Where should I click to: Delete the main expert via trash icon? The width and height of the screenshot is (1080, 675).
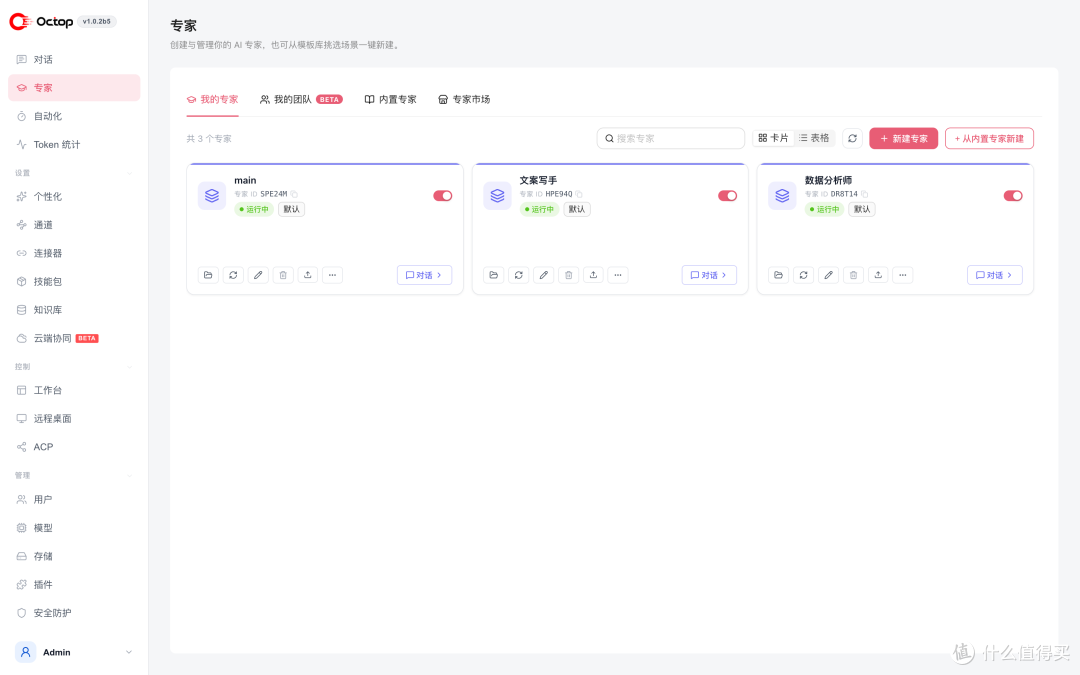(x=283, y=275)
